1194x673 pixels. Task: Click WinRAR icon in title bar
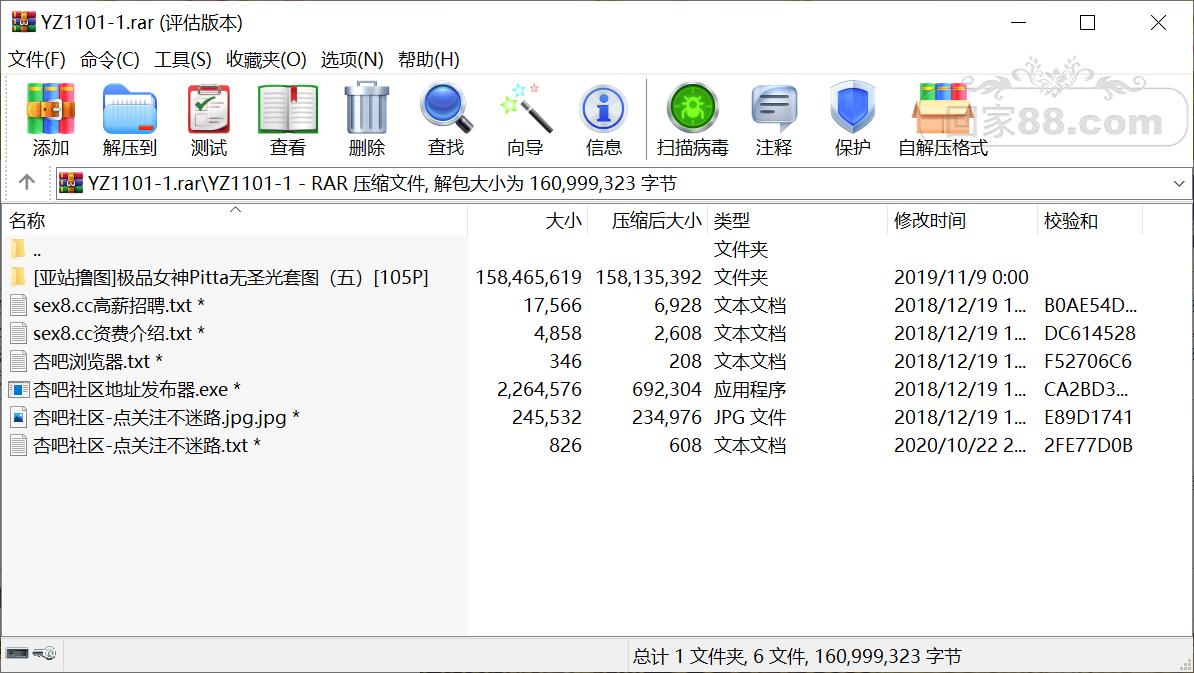point(23,22)
